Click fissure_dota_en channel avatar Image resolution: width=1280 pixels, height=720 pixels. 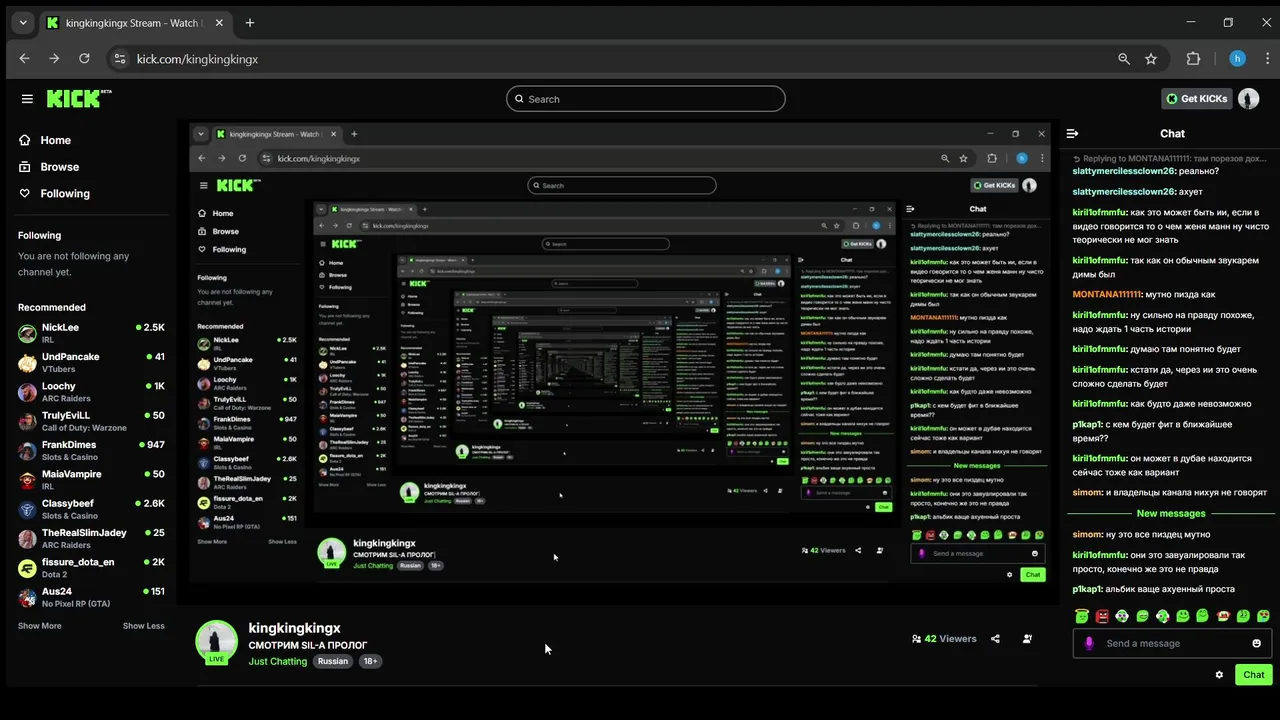click(x=27, y=568)
